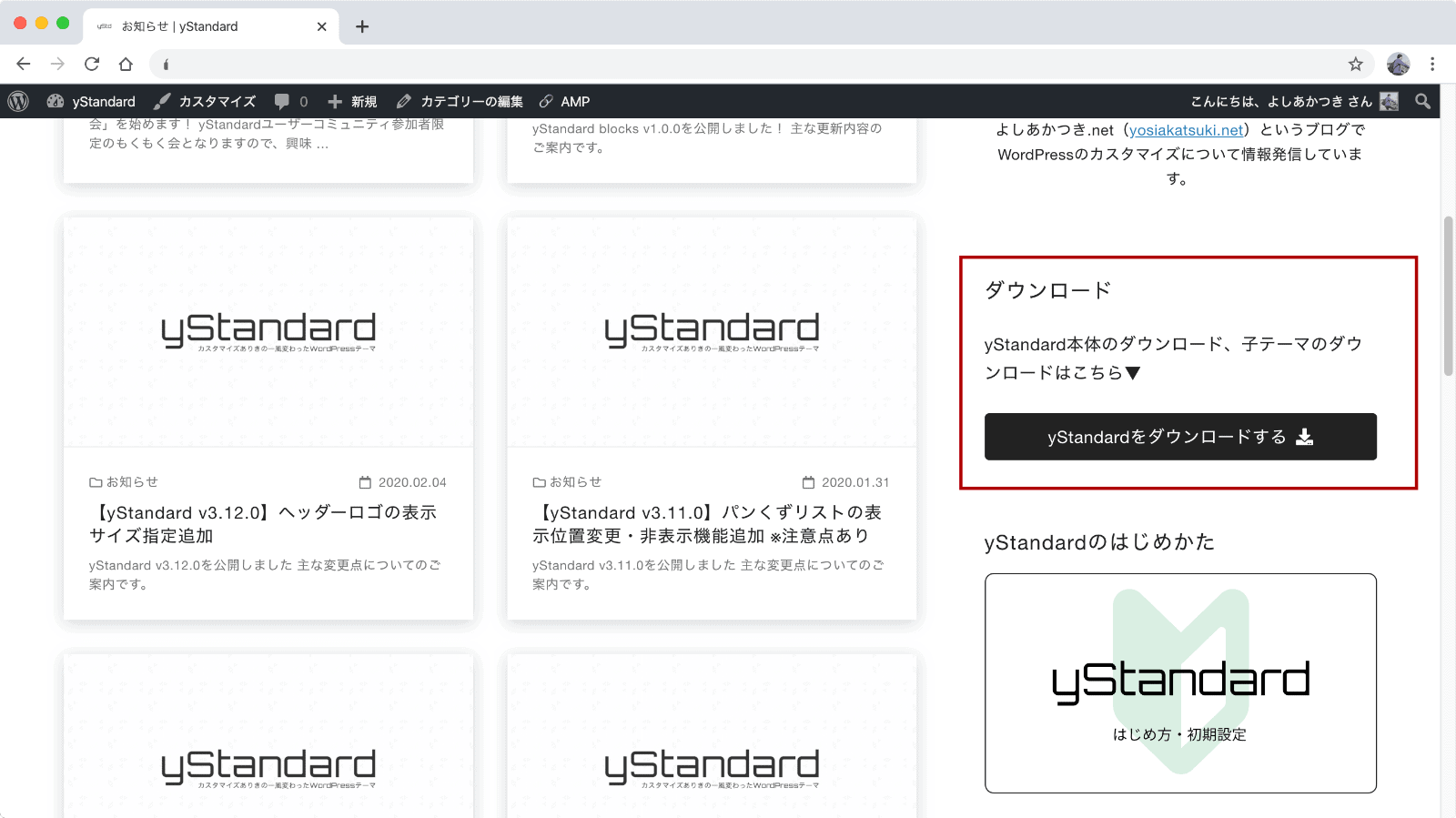Image resolution: width=1456 pixels, height=818 pixels.
Task: Click the v3.12.0を公開しました excerpt text
Action: 265,574
